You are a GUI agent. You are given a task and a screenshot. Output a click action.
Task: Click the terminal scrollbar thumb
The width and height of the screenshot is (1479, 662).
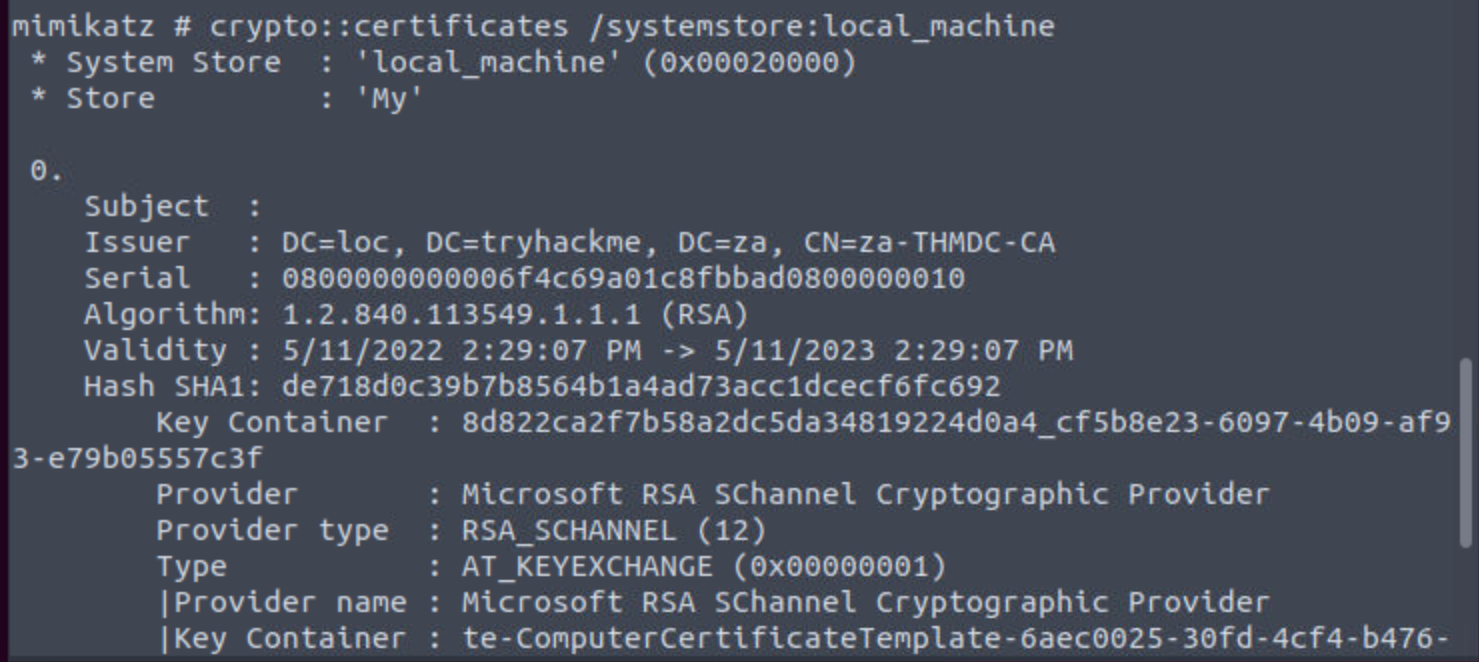(x=1465, y=452)
